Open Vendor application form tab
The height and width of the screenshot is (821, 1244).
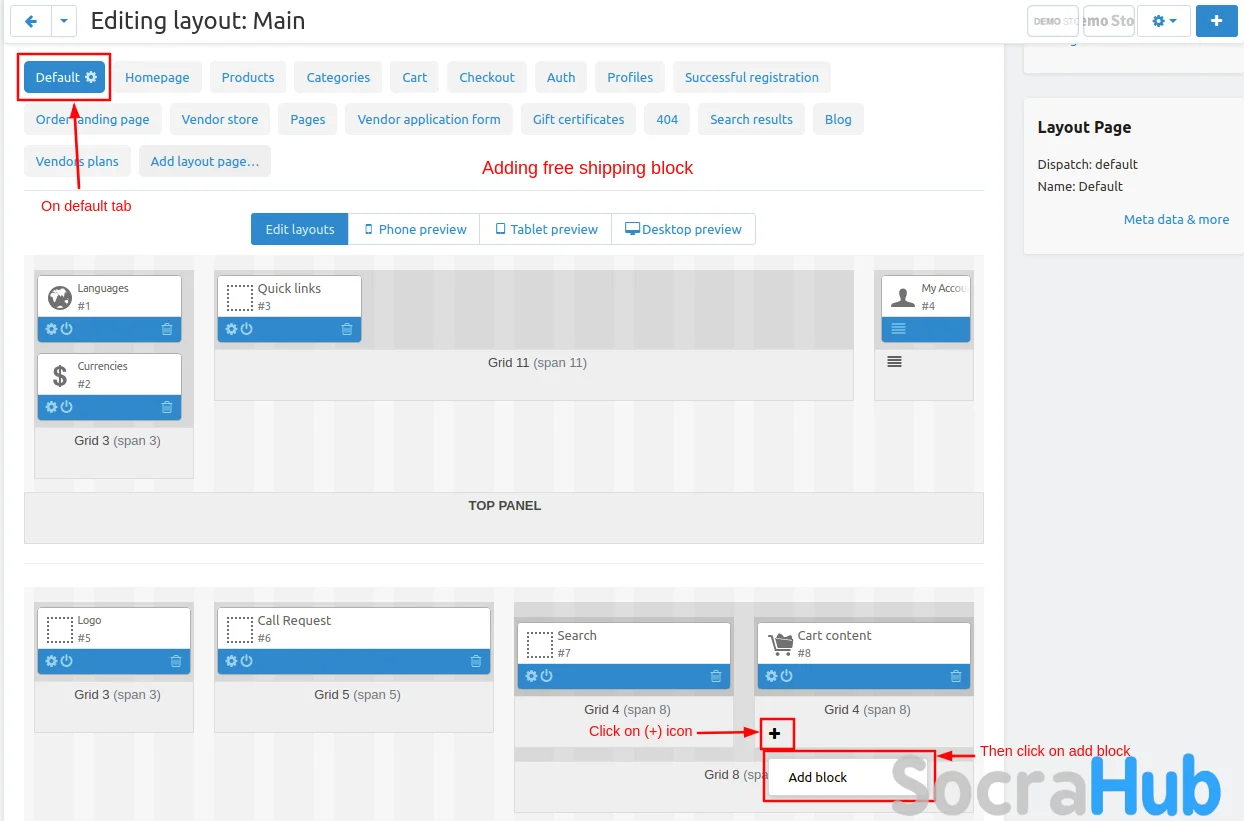pos(429,119)
